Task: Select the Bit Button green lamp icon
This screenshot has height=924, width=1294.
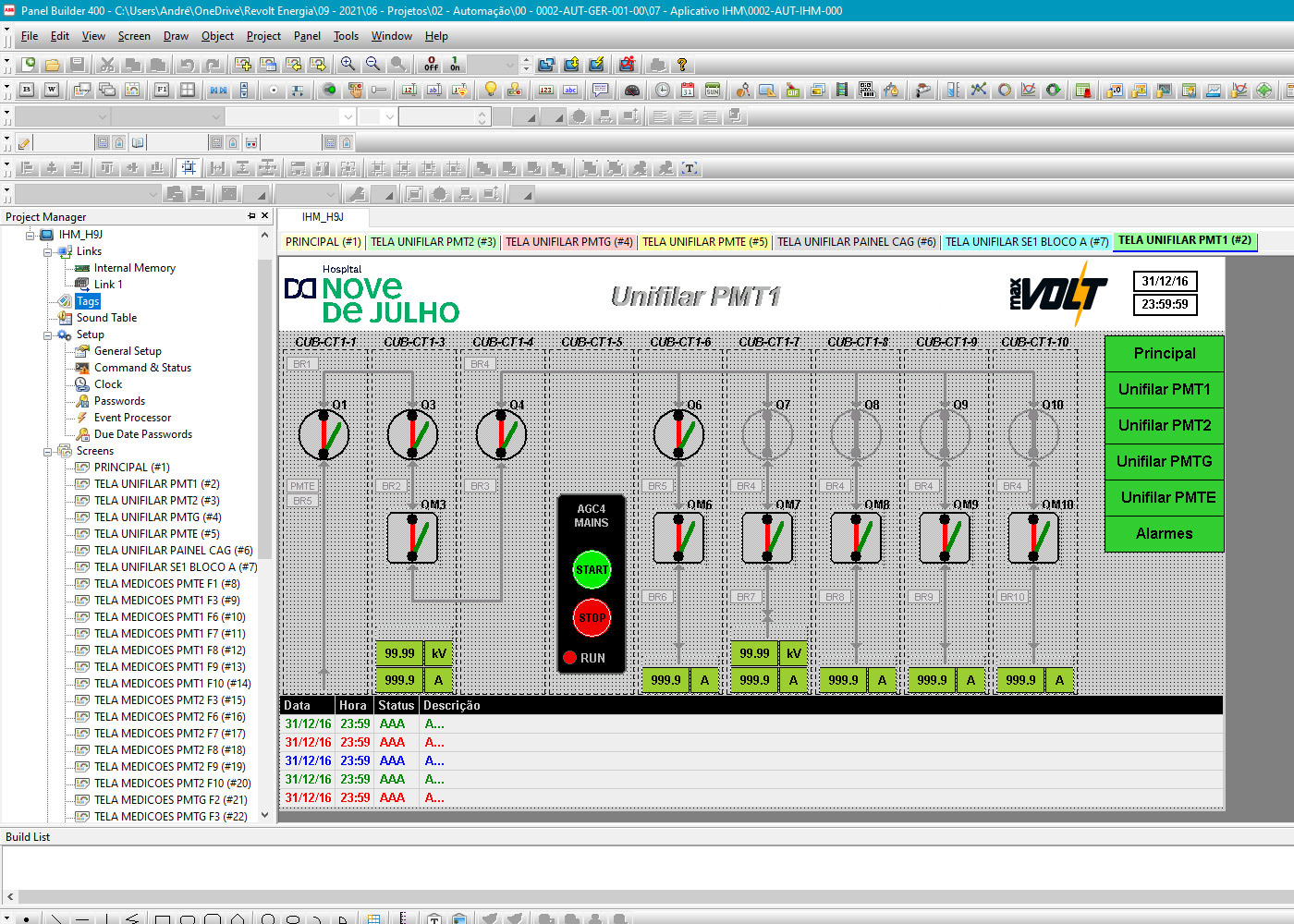Action: click(x=329, y=91)
